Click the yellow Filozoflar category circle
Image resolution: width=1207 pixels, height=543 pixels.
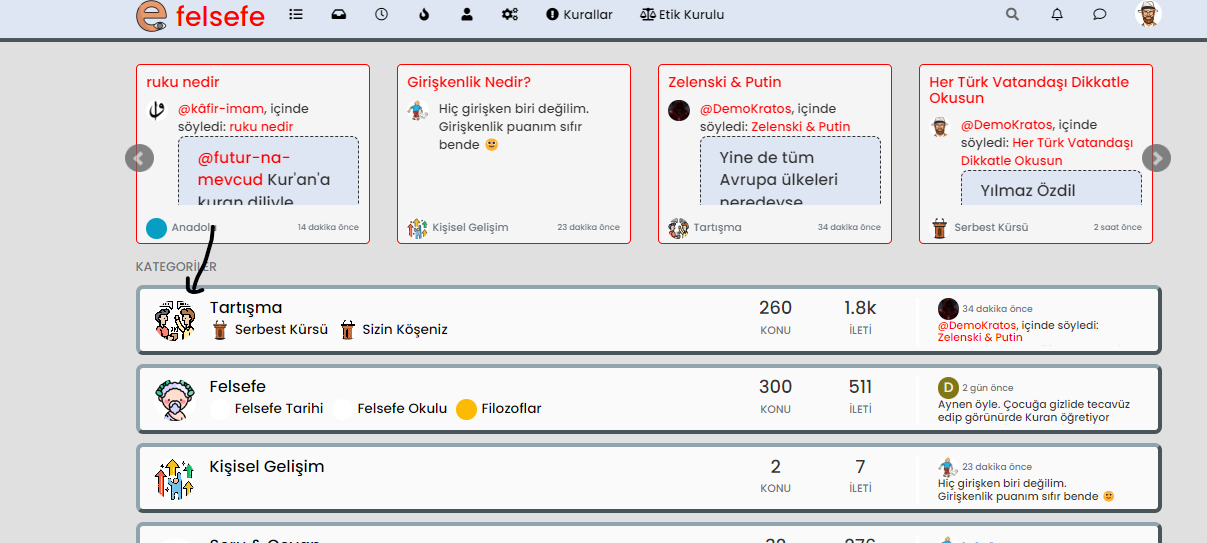point(466,409)
